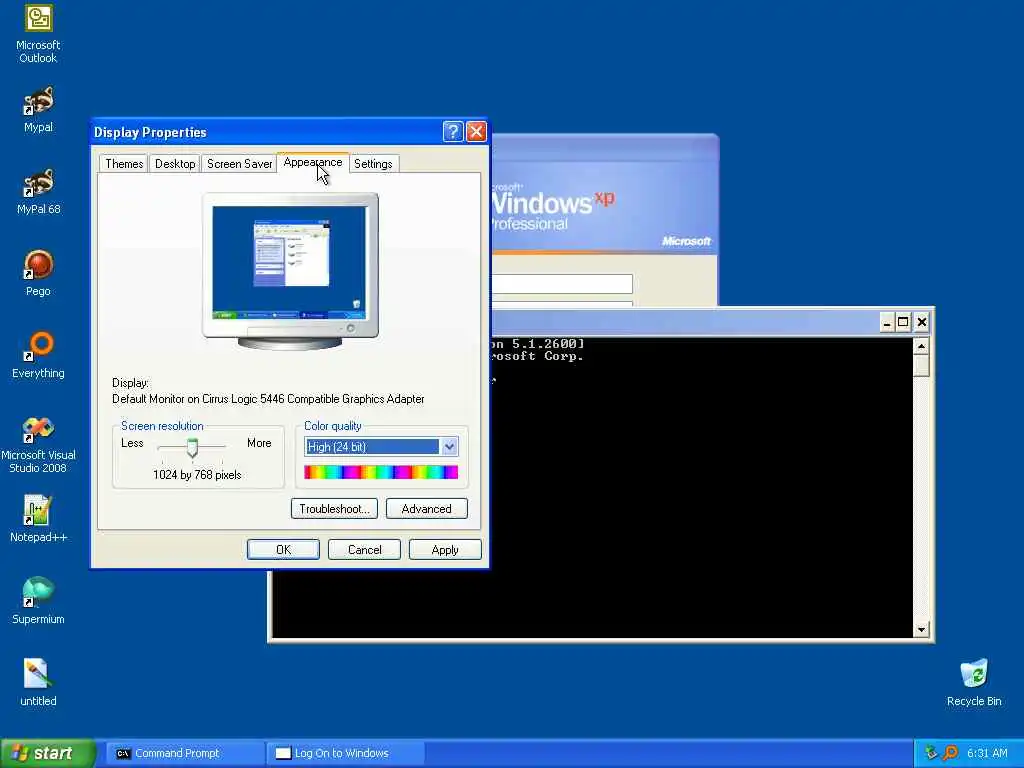1024x768 pixels.
Task: Activate Command Prompt taskbar button
Action: (185, 753)
